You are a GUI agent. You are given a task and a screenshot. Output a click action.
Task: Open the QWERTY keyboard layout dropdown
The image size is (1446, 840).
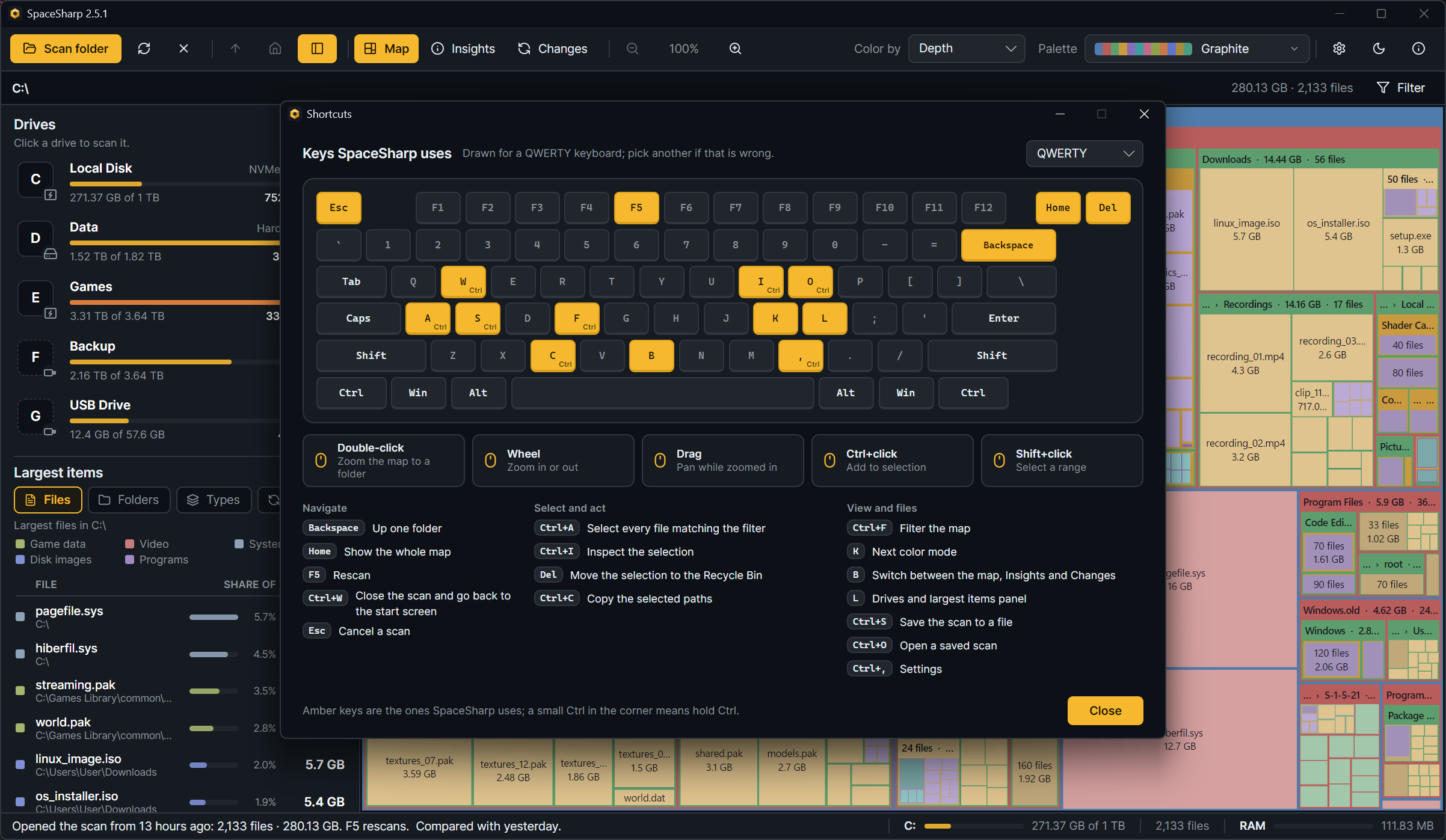point(1084,153)
